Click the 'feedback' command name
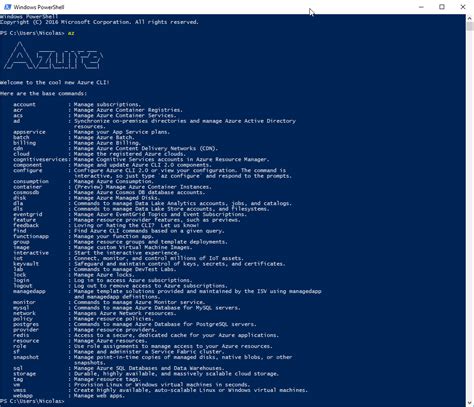The height and width of the screenshot is (407, 474). (26, 225)
